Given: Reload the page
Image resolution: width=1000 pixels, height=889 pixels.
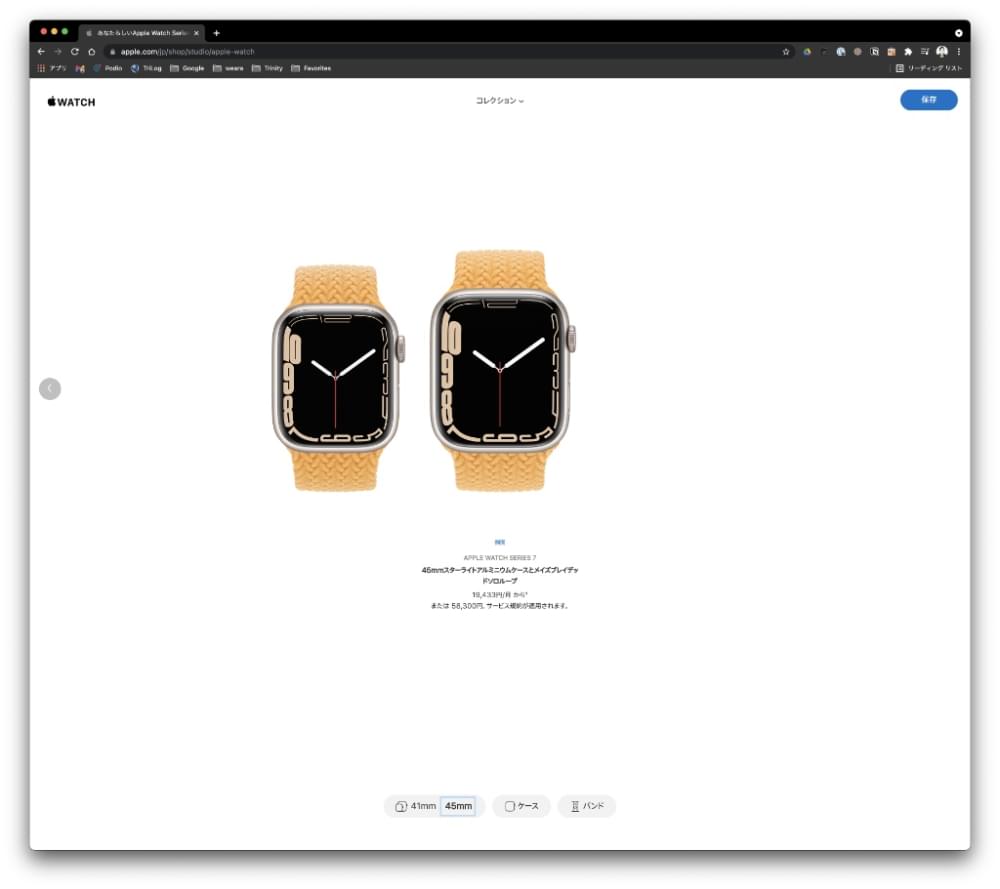Looking at the screenshot, I should click(75, 52).
